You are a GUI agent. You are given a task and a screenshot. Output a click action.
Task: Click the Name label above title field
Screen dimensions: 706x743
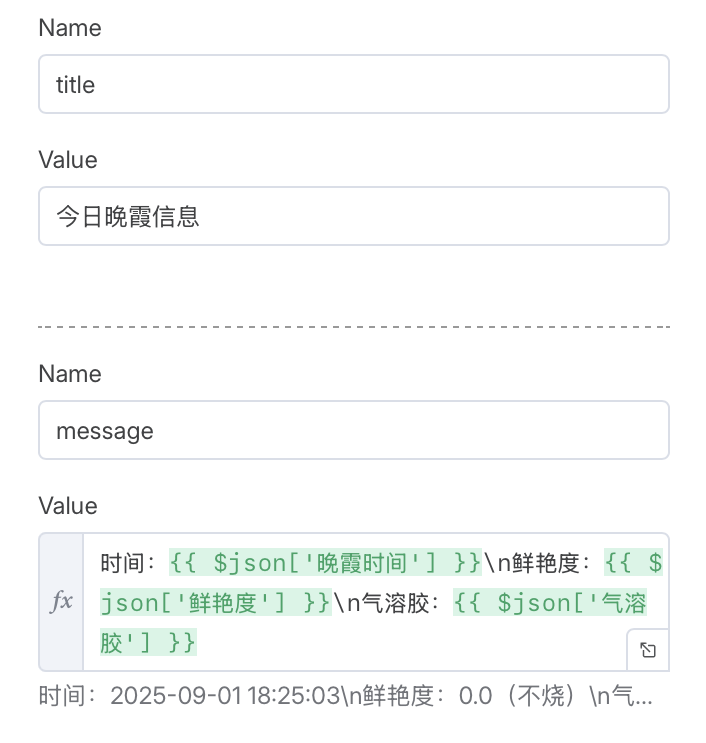(70, 28)
